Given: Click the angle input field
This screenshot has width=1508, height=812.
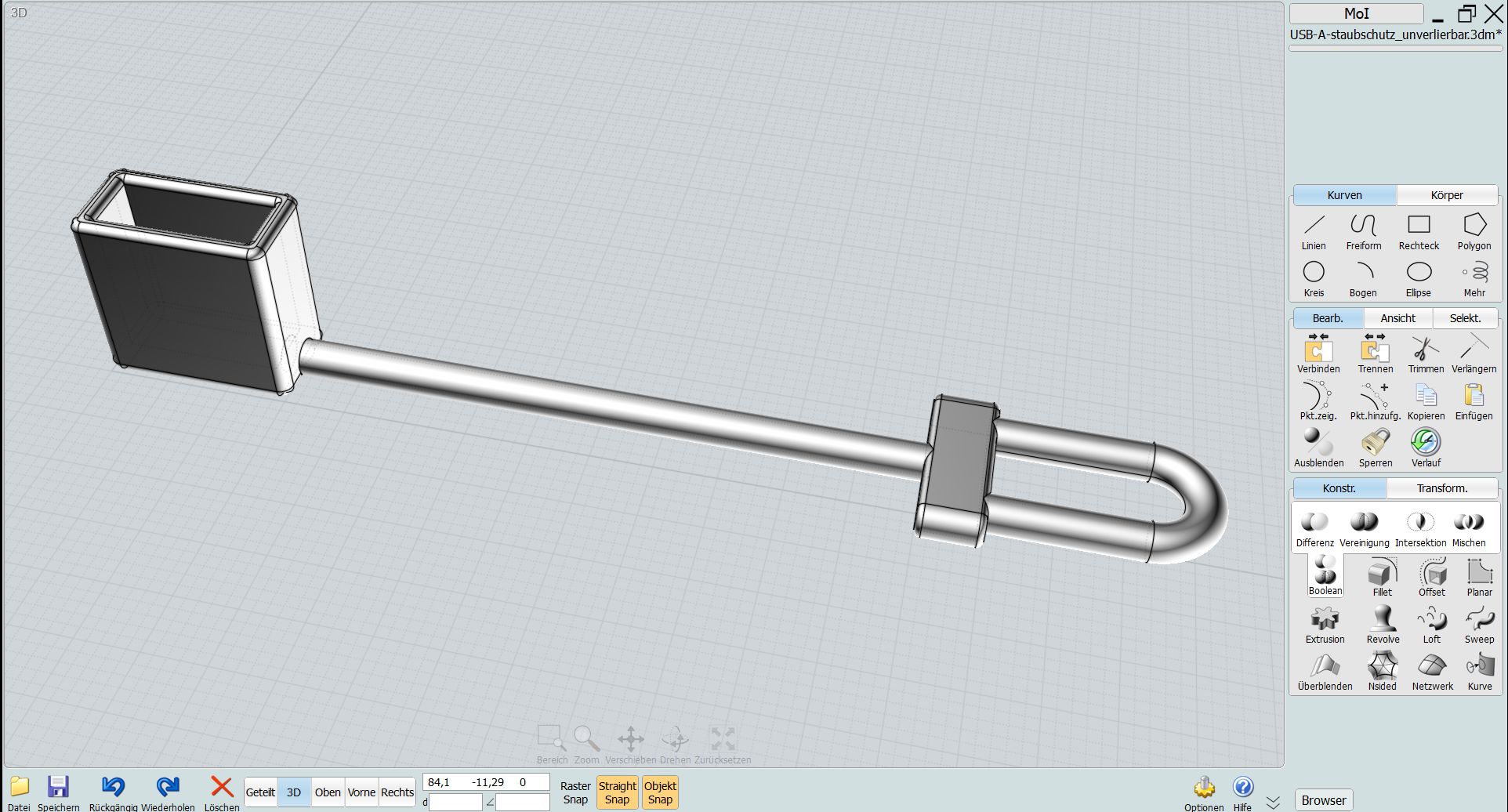Looking at the screenshot, I should [x=522, y=802].
